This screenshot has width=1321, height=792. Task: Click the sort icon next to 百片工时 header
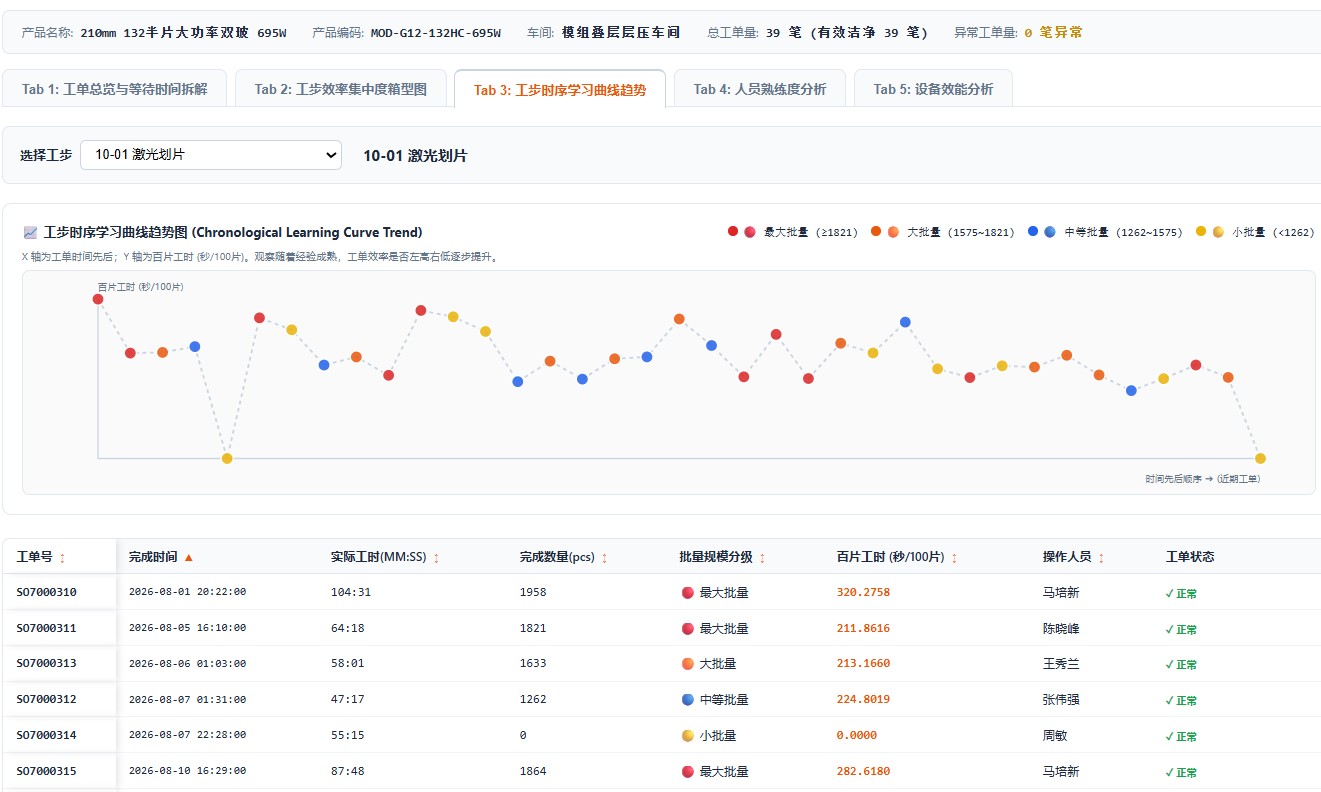click(x=953, y=558)
